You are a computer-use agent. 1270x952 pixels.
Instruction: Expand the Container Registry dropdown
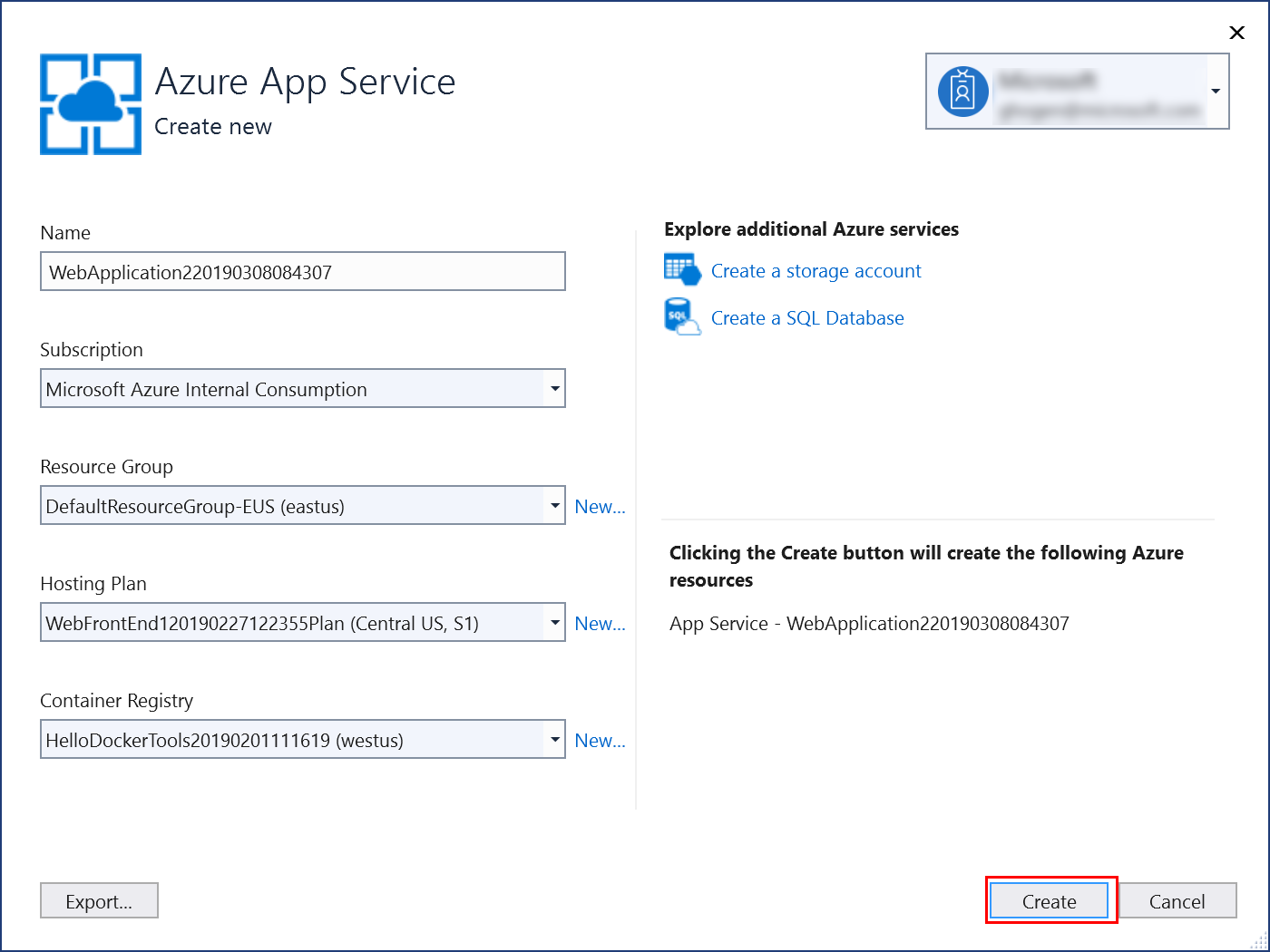point(554,739)
